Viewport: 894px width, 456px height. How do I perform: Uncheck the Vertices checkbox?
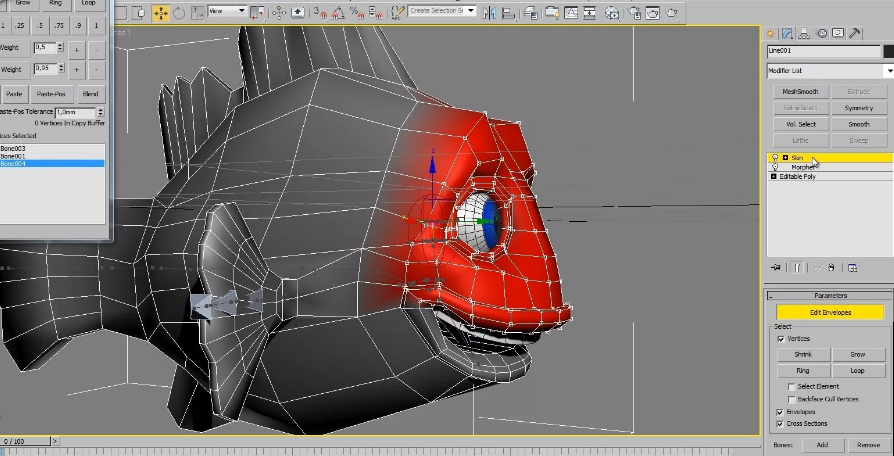point(781,339)
